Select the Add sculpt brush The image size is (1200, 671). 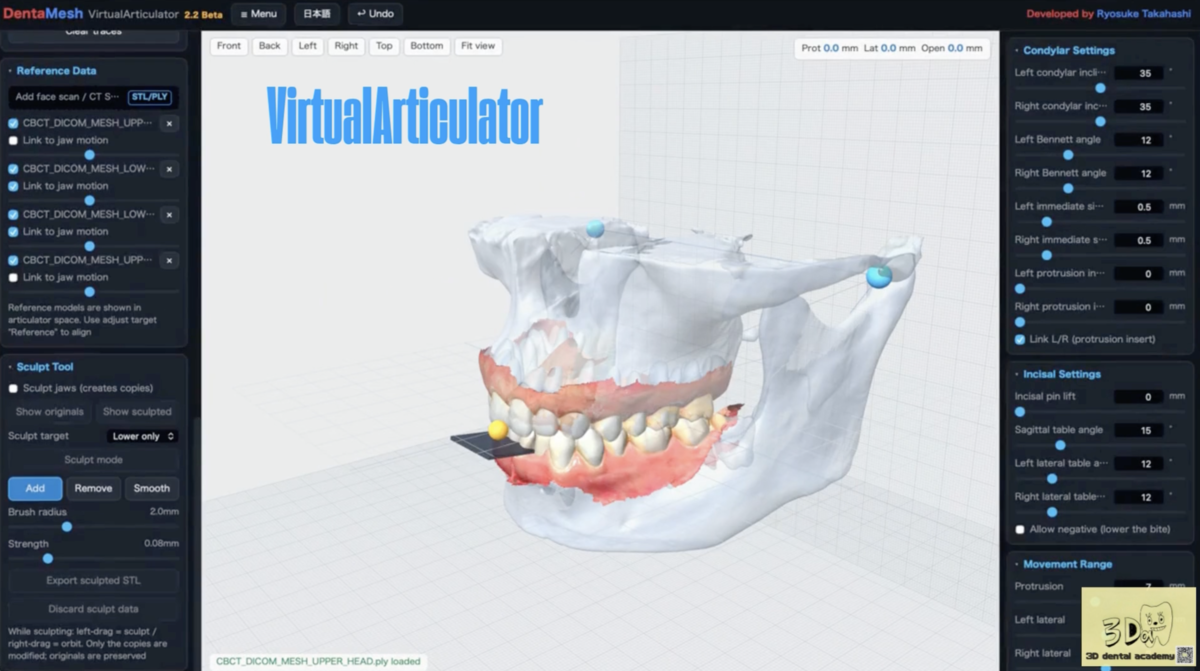pos(35,488)
